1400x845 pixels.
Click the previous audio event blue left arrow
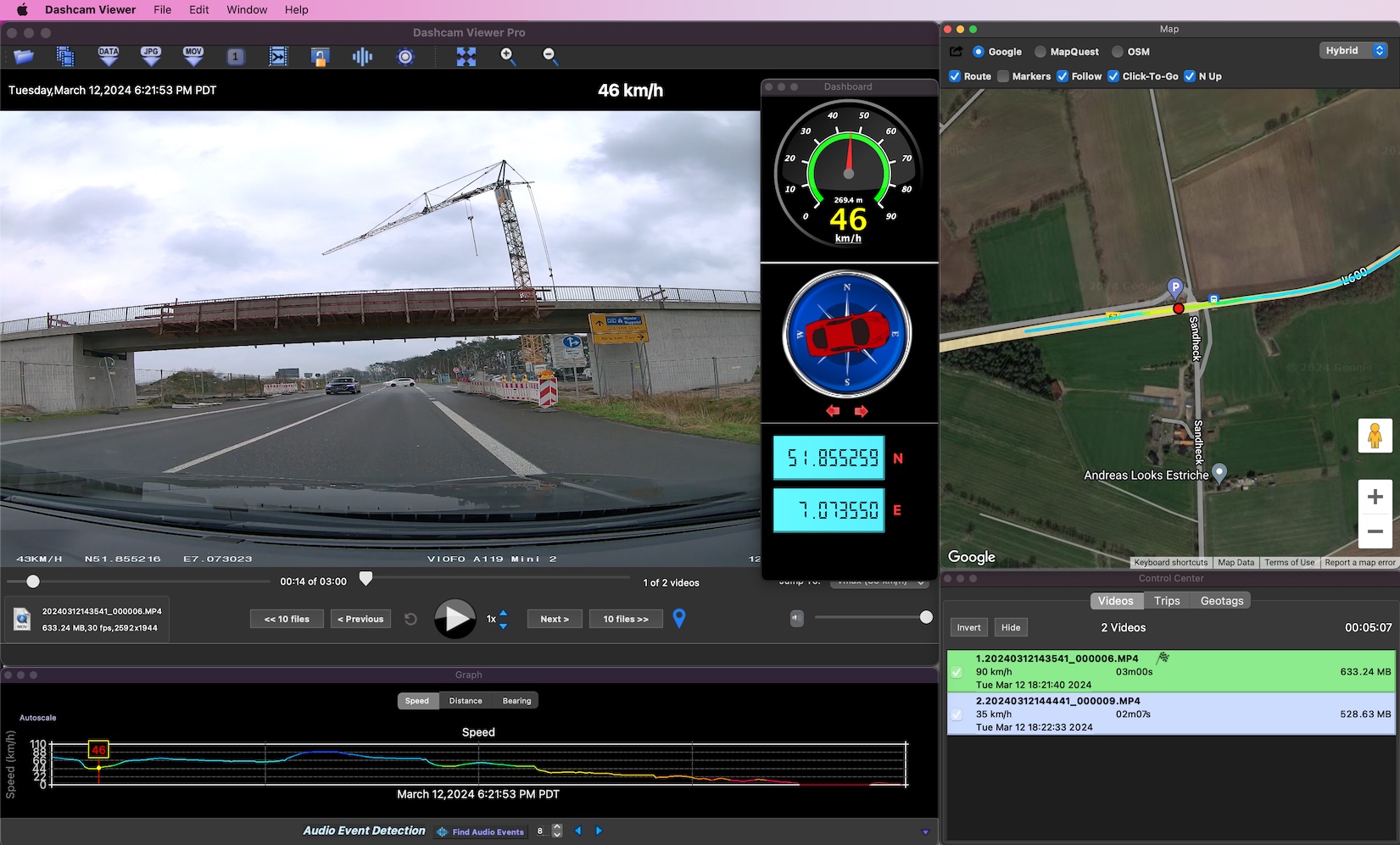[x=578, y=831]
